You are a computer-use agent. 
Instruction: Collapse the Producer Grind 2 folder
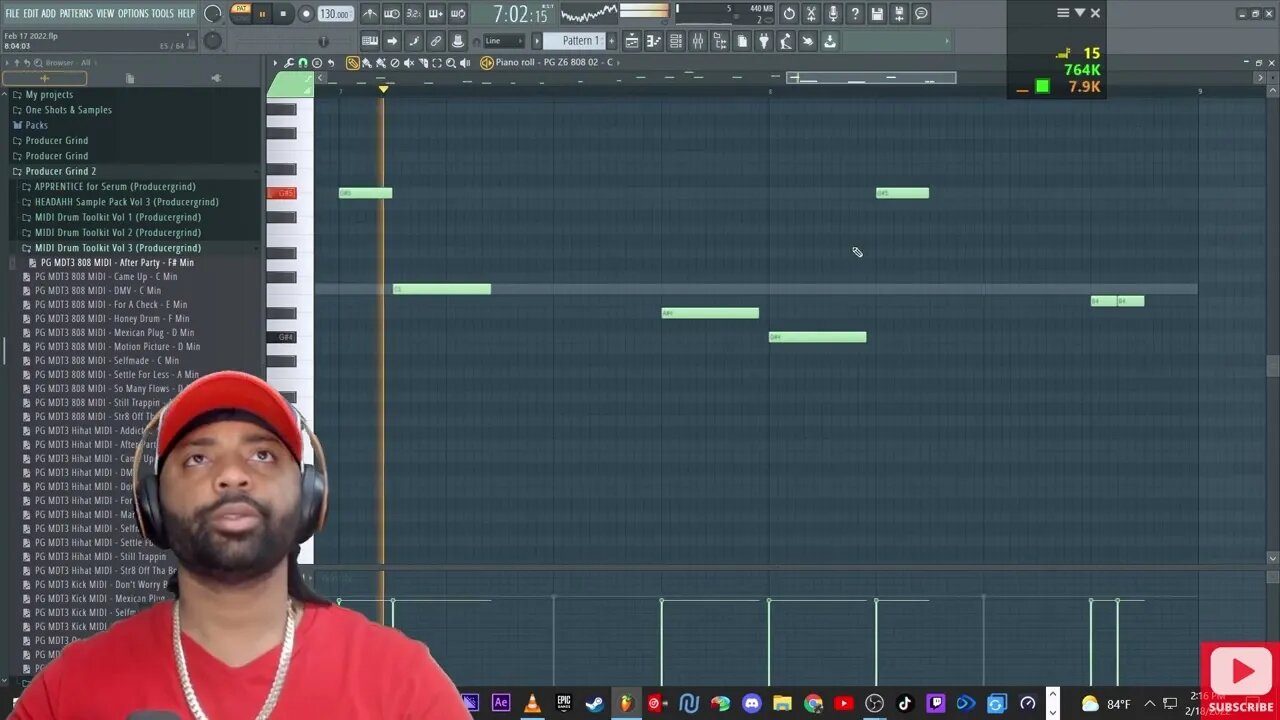[60, 171]
